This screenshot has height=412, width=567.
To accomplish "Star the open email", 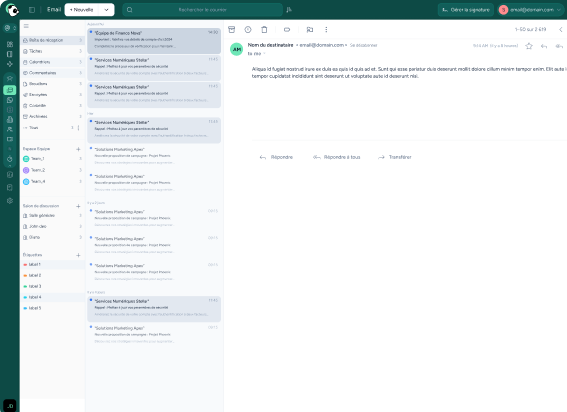I will coord(529,46).
